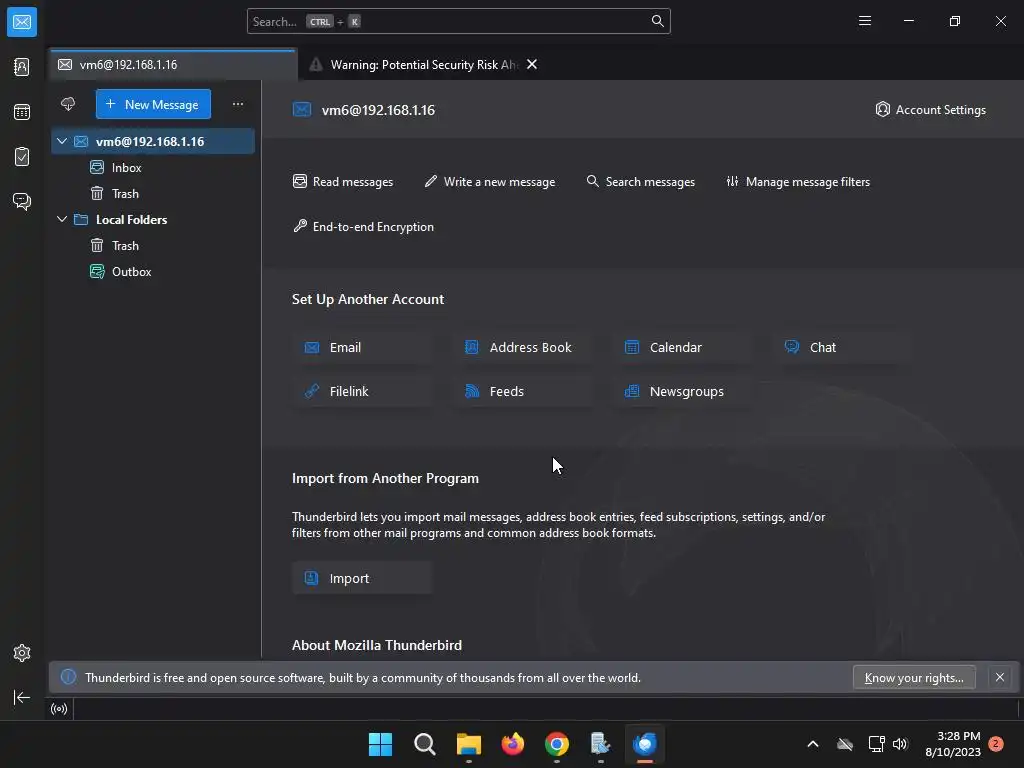This screenshot has height=768, width=1024.
Task: Open Manage message filters
Action: (798, 182)
